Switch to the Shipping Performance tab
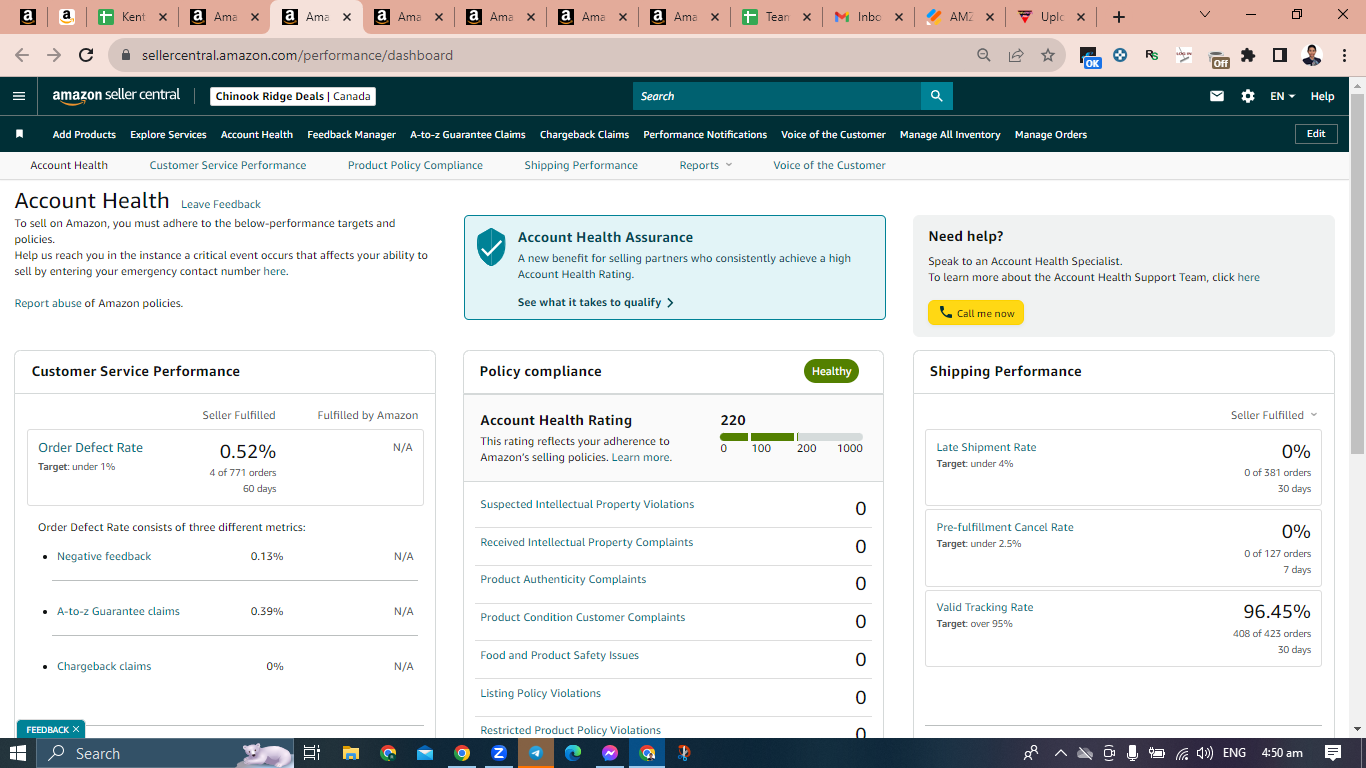Image resolution: width=1366 pixels, height=768 pixels. 581,165
